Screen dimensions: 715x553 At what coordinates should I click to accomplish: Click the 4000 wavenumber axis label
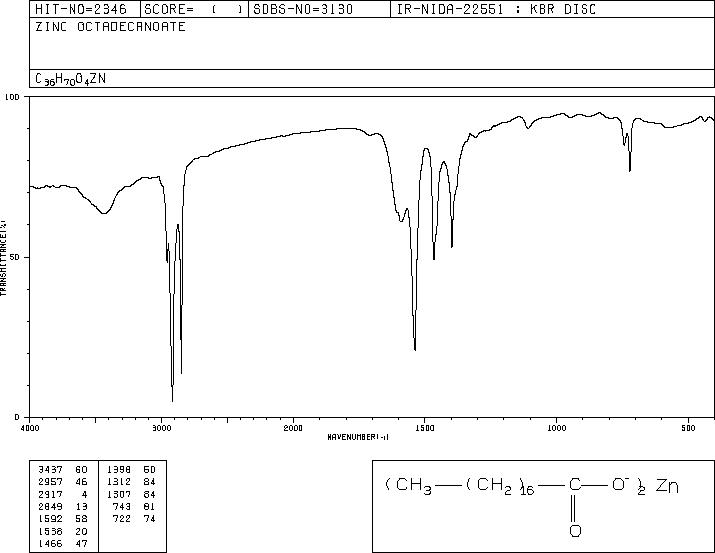30,428
